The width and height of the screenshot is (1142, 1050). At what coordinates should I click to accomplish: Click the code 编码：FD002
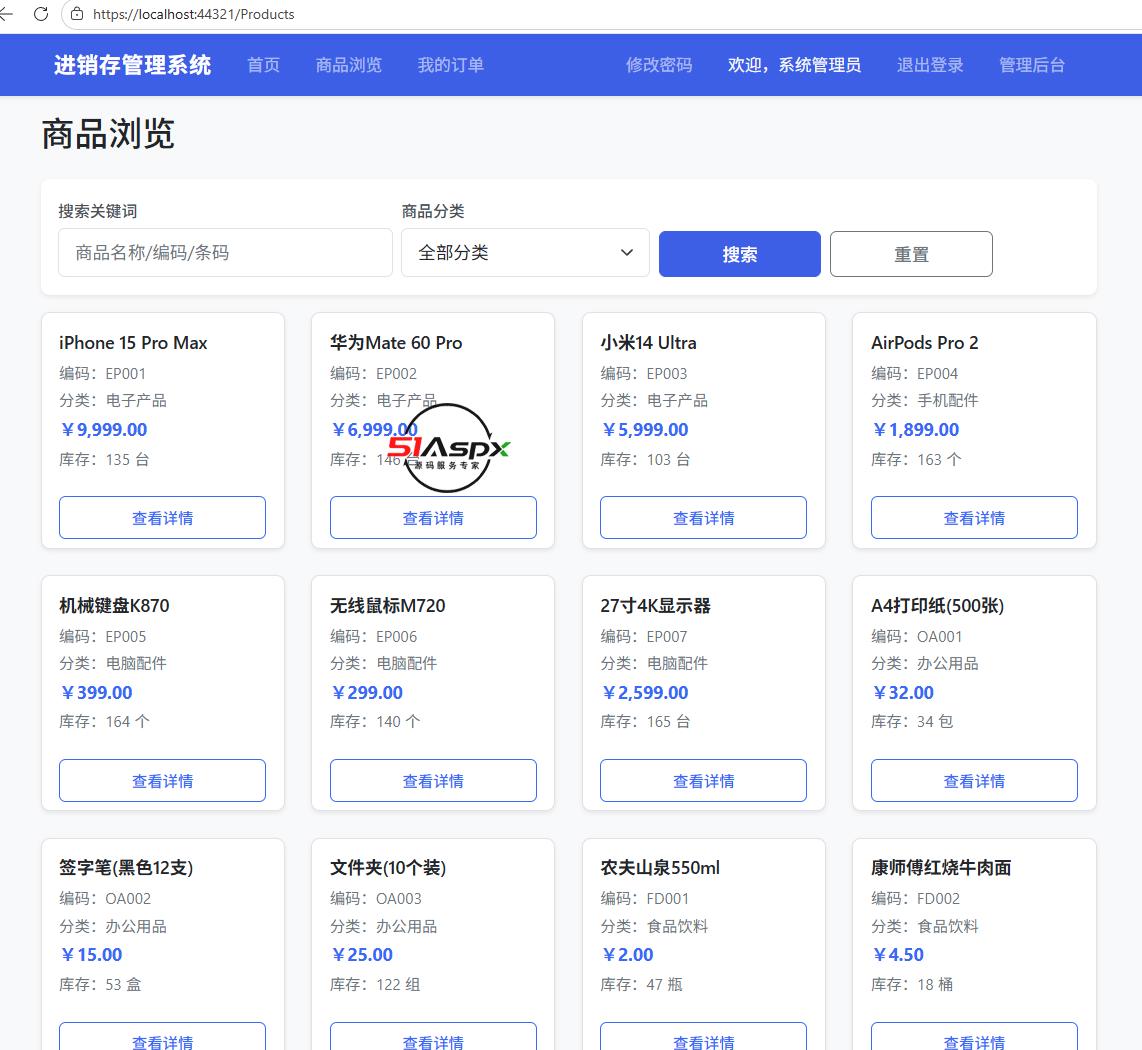(915, 899)
